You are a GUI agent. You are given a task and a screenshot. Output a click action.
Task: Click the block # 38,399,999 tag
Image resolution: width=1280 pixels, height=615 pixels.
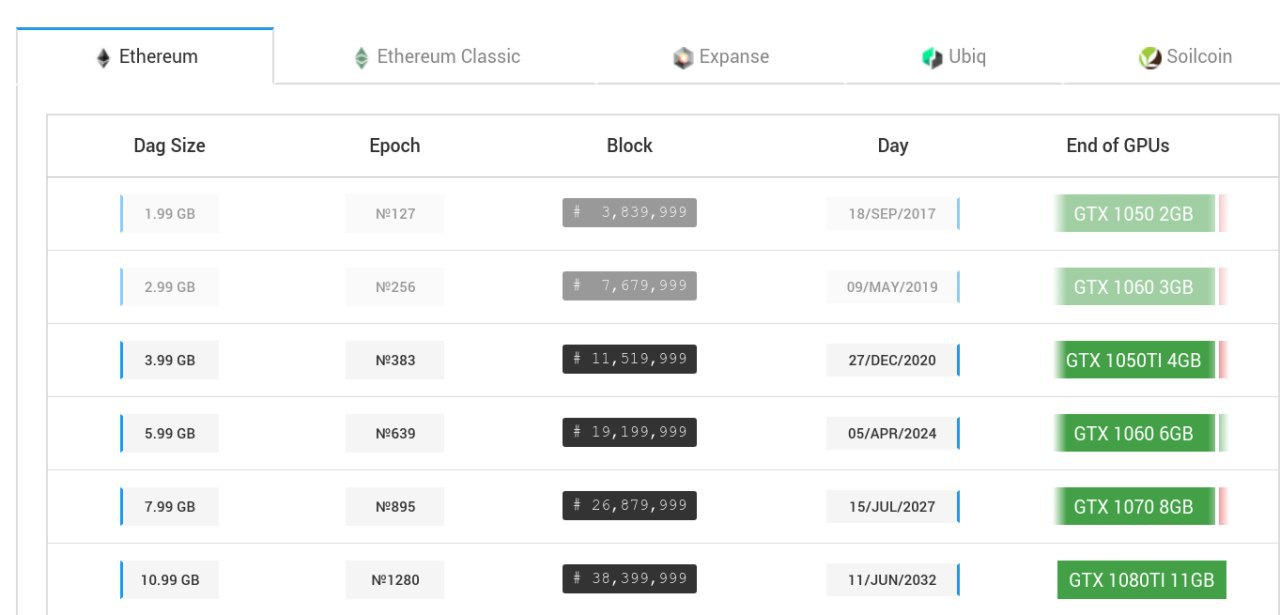point(629,579)
